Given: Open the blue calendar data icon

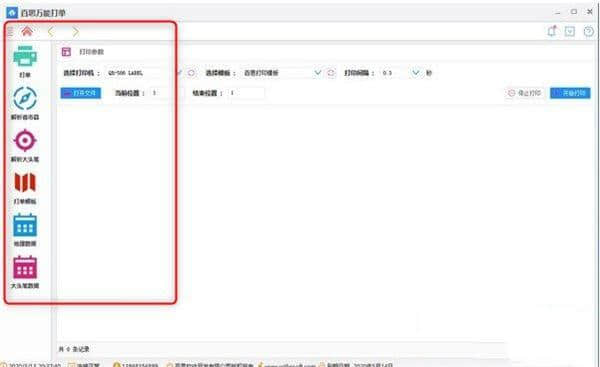Looking at the screenshot, I should [x=25, y=225].
